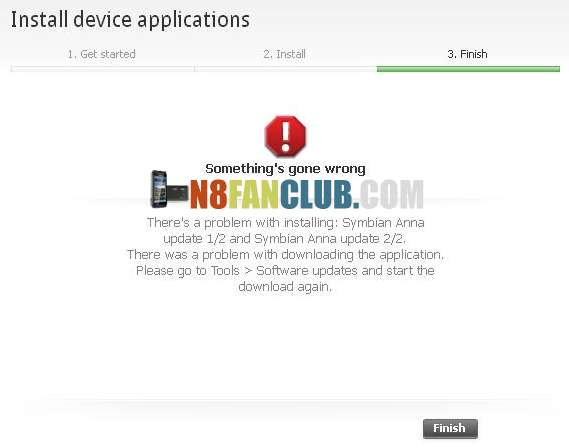The width and height of the screenshot is (569, 448).
Task: Click 'problem with downloading the application' text
Action: coord(323,255)
